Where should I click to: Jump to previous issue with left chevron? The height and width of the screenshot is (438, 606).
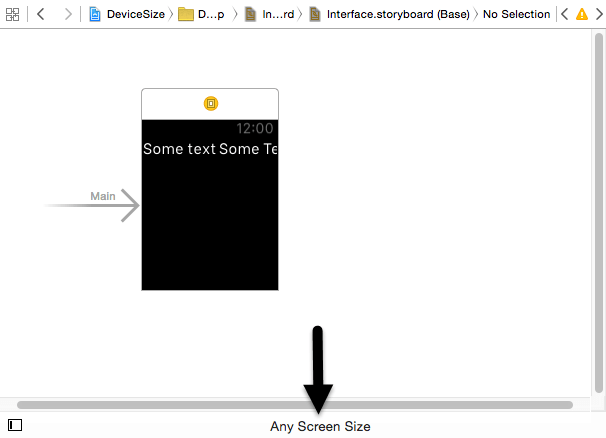(x=565, y=14)
